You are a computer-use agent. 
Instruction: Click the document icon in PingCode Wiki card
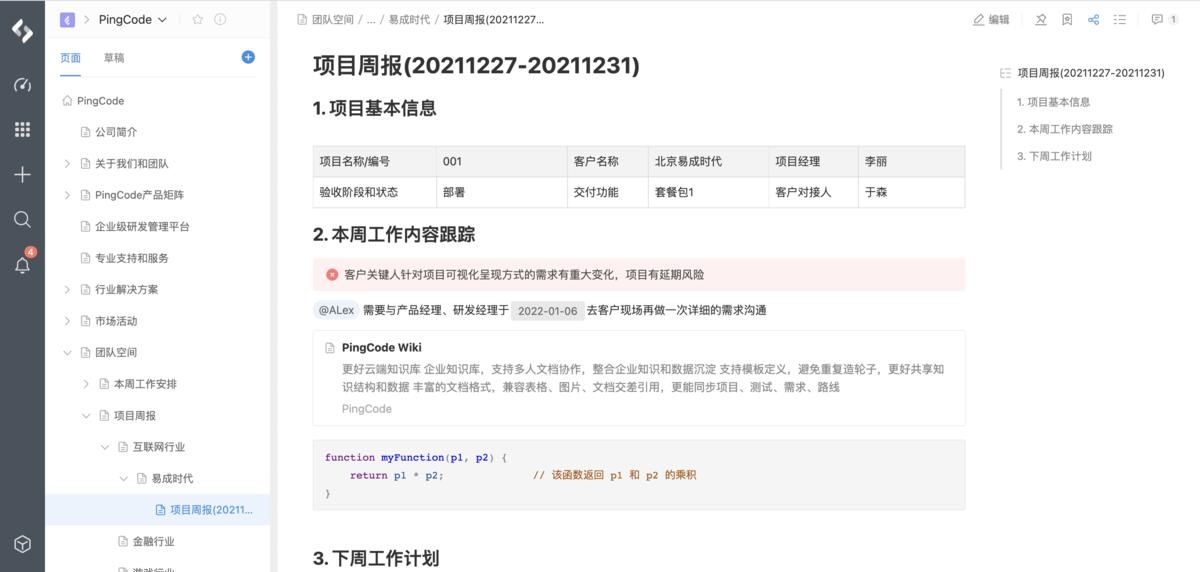pyautogui.click(x=330, y=348)
